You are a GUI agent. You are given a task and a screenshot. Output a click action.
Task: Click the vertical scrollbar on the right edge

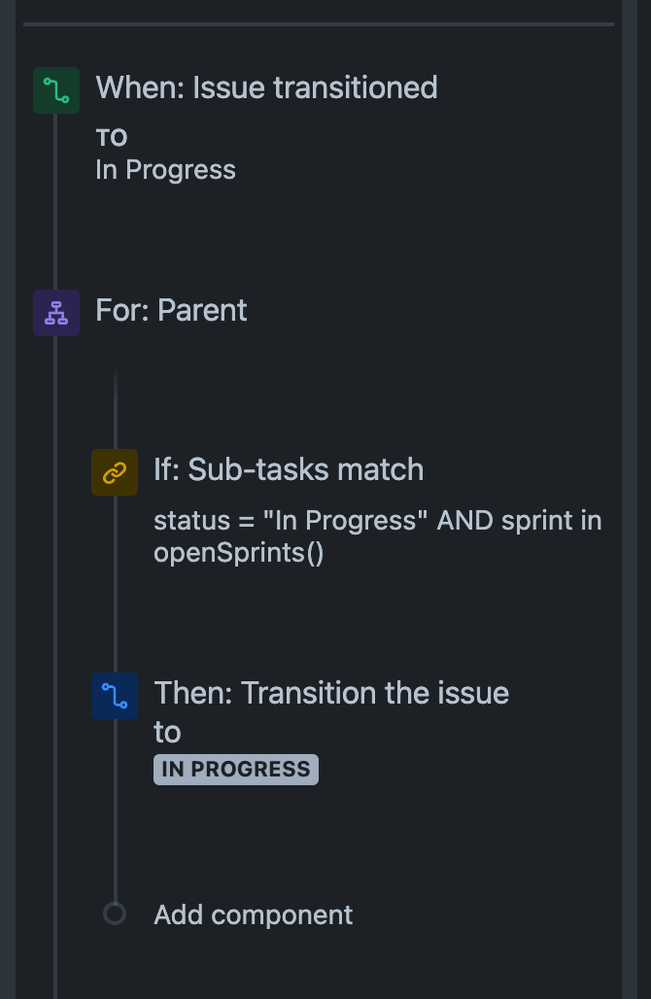tap(629, 500)
